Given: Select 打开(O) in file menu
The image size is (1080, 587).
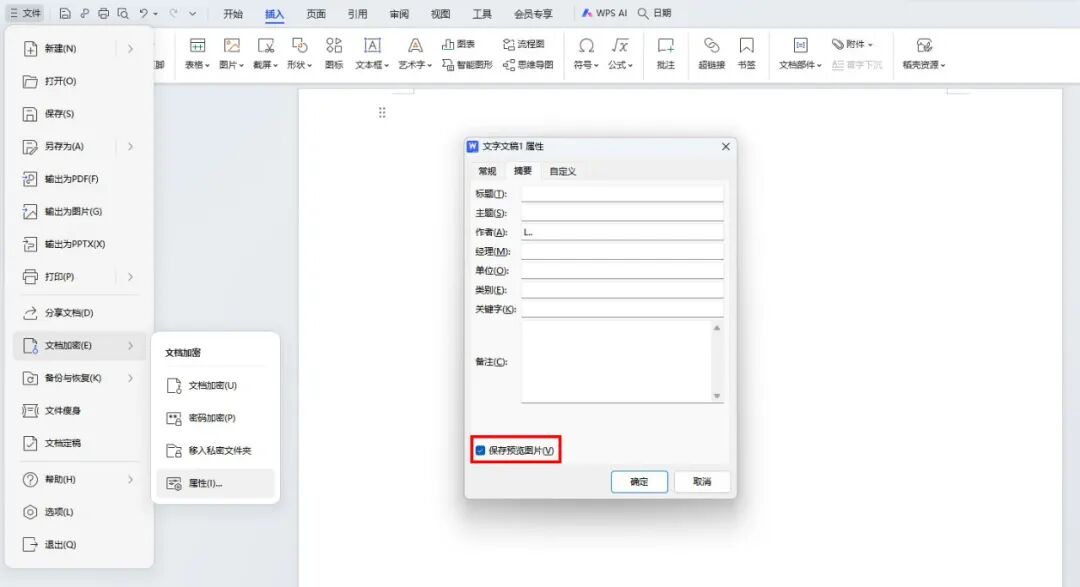Looking at the screenshot, I should [79, 81].
